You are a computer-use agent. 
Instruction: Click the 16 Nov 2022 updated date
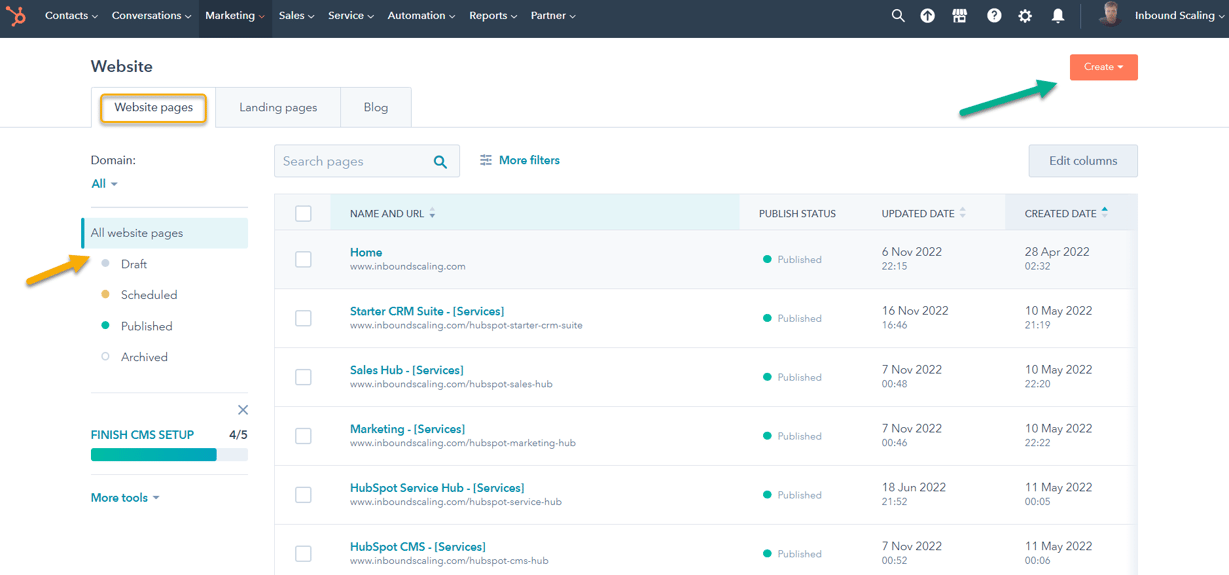[915, 311]
